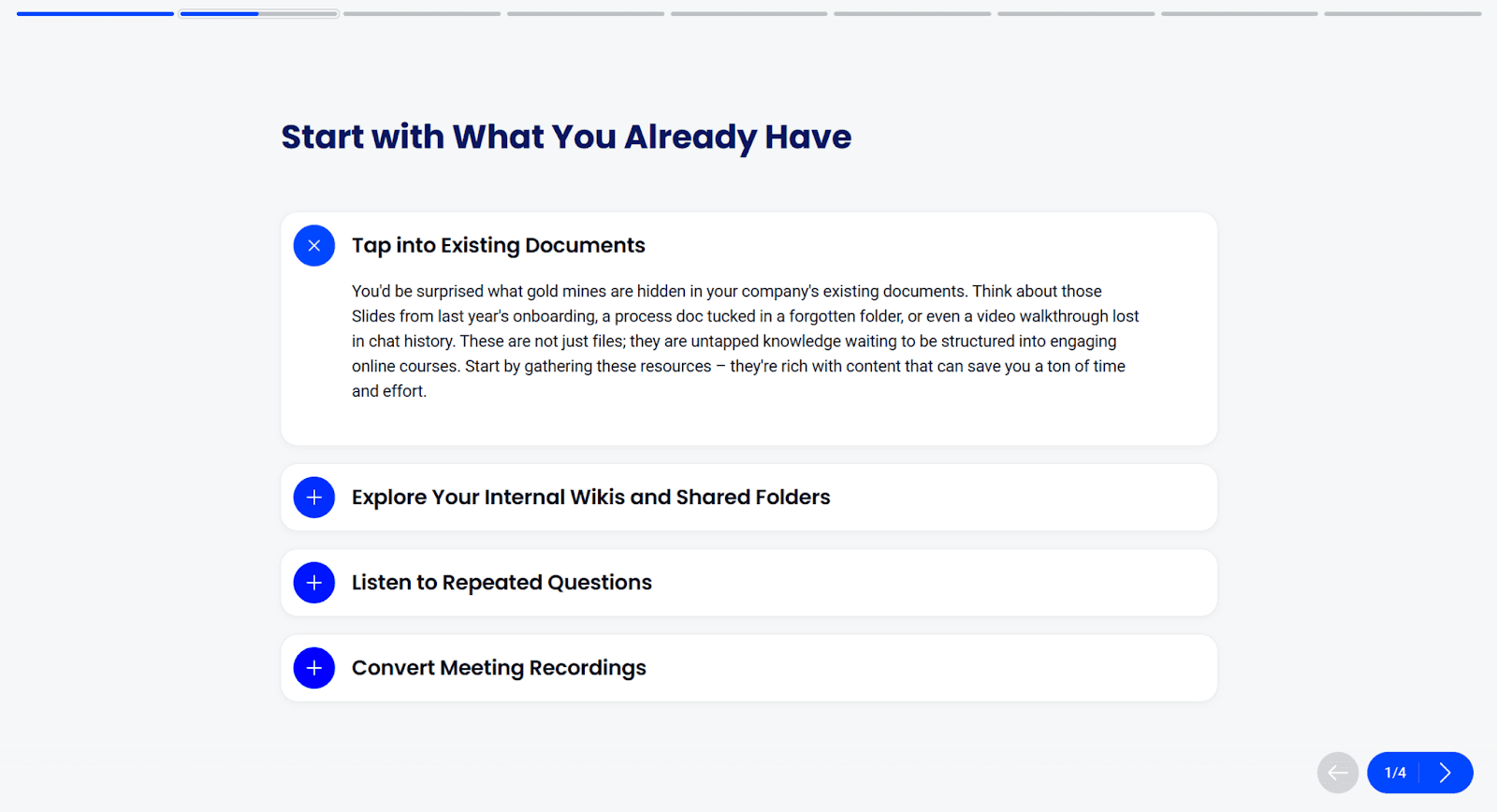Open the Convert Meeting Recordings accordion row
Screen dimensions: 1497x812
pos(499,668)
